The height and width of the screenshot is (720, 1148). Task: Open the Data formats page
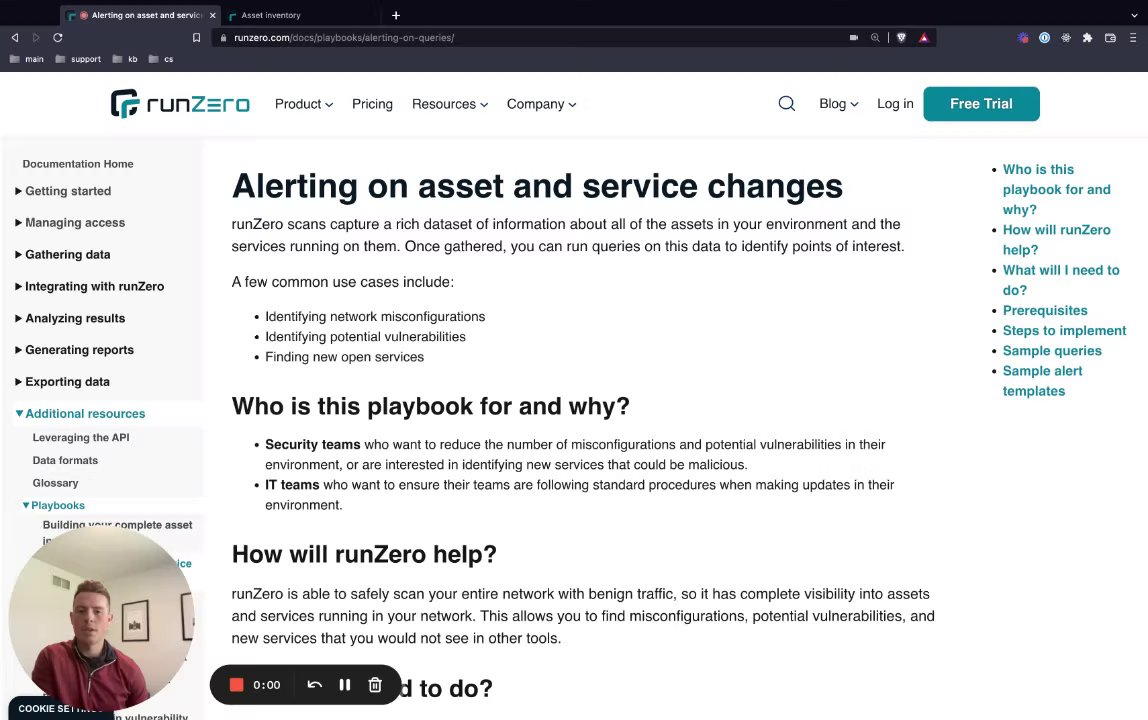pyautogui.click(x=65, y=460)
